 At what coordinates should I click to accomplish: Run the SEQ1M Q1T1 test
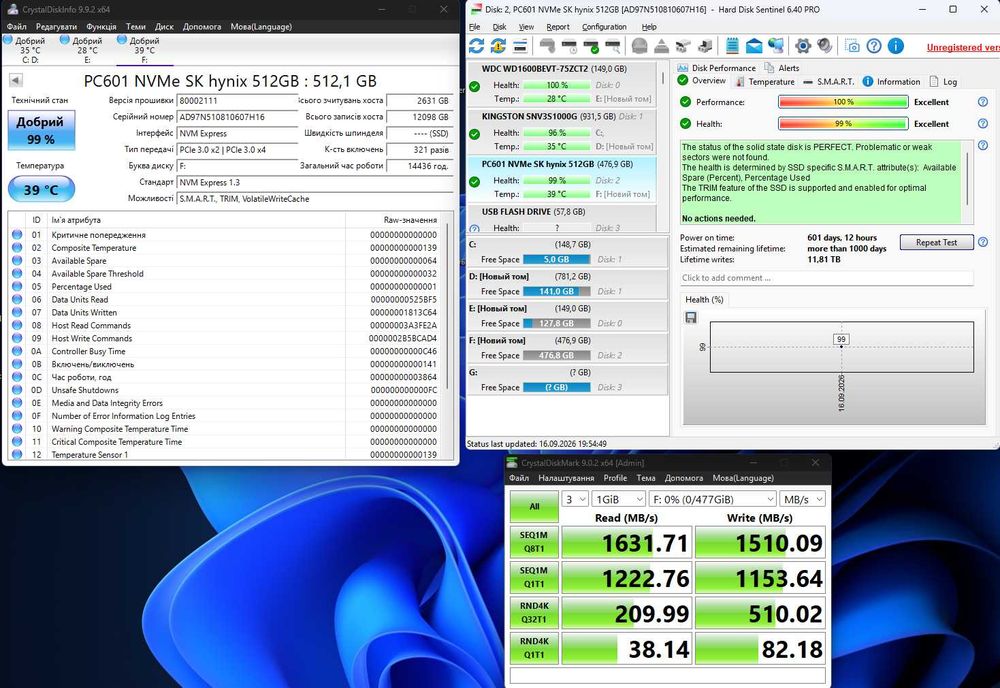point(534,577)
